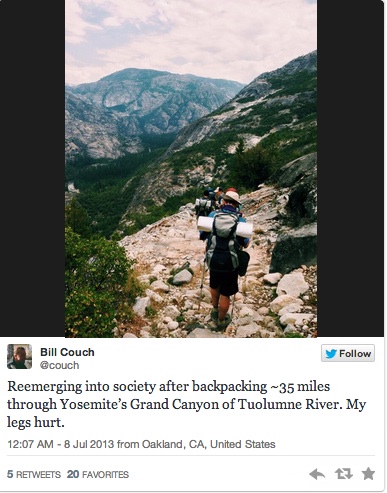The width and height of the screenshot is (387, 493).
Task: Click the dark area right of photo
Action: (351, 168)
